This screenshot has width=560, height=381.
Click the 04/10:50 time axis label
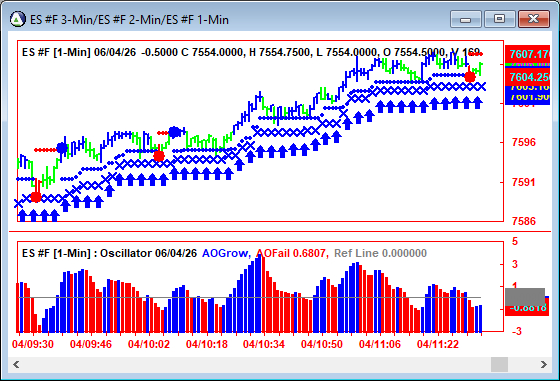coord(322,344)
